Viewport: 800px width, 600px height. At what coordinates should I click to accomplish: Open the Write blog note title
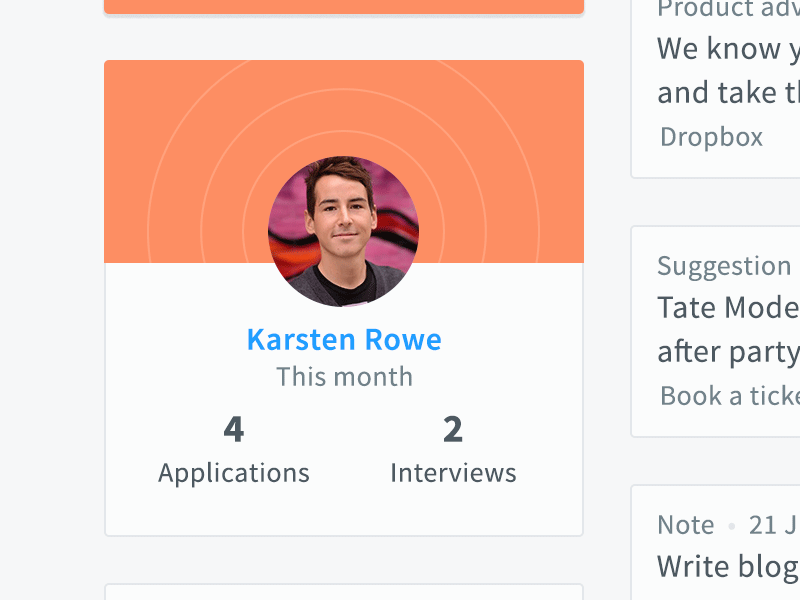[729, 567]
